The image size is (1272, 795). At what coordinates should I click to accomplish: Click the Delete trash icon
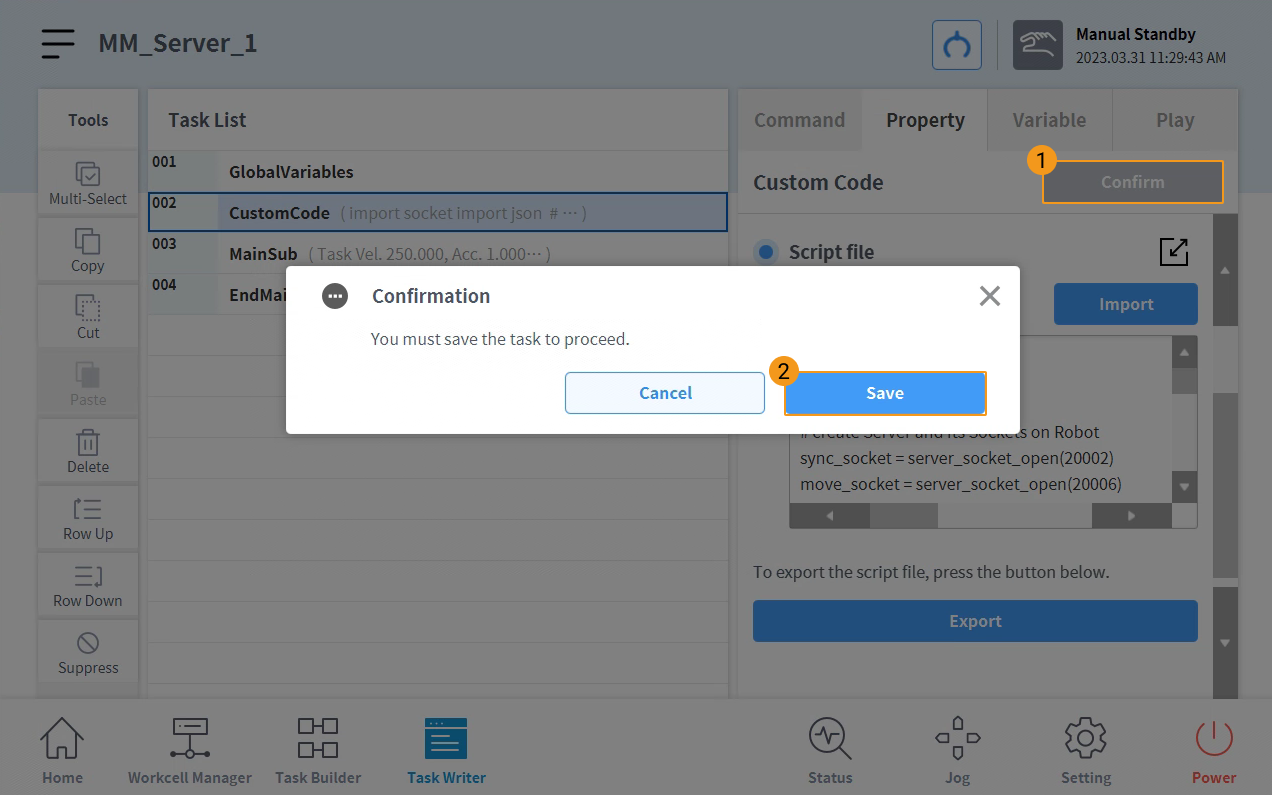click(88, 442)
